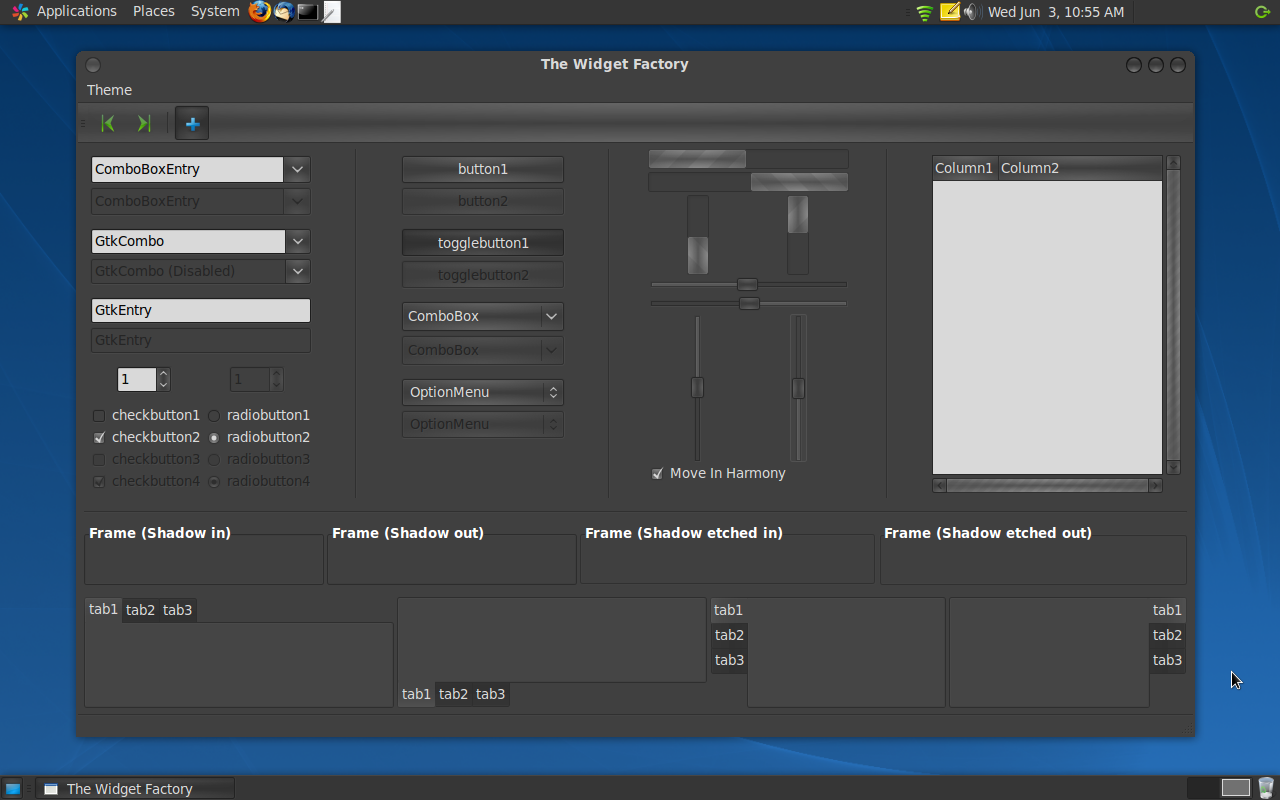Click the blue plus toolbar button

192,123
